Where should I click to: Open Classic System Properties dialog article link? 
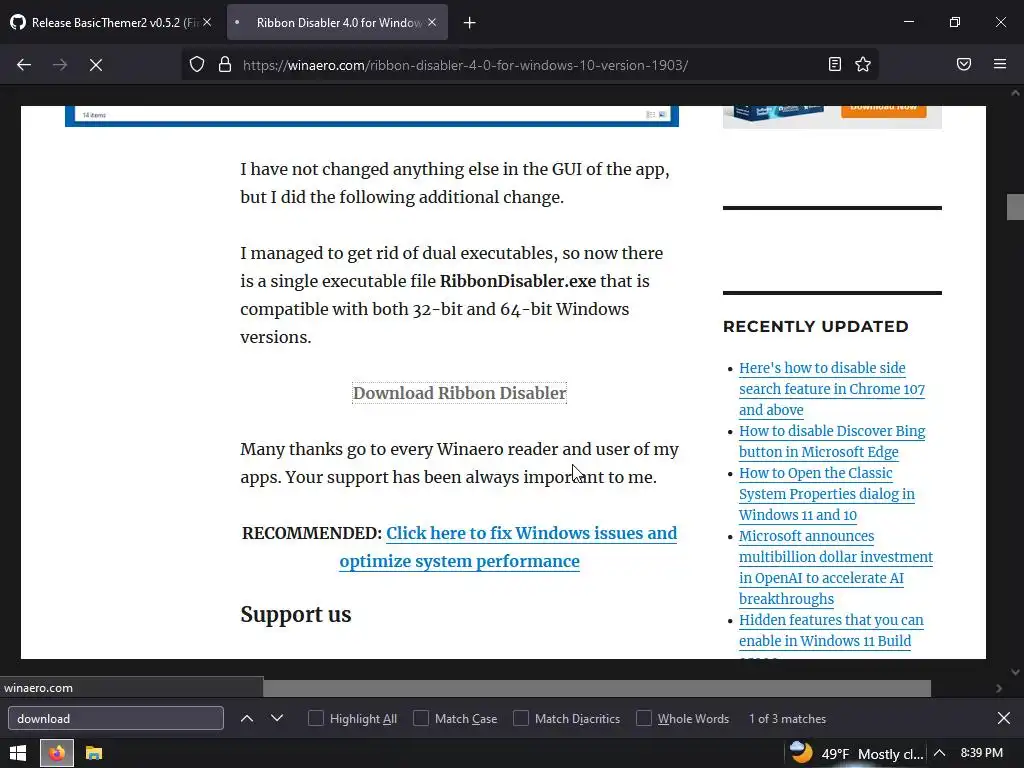(827, 494)
